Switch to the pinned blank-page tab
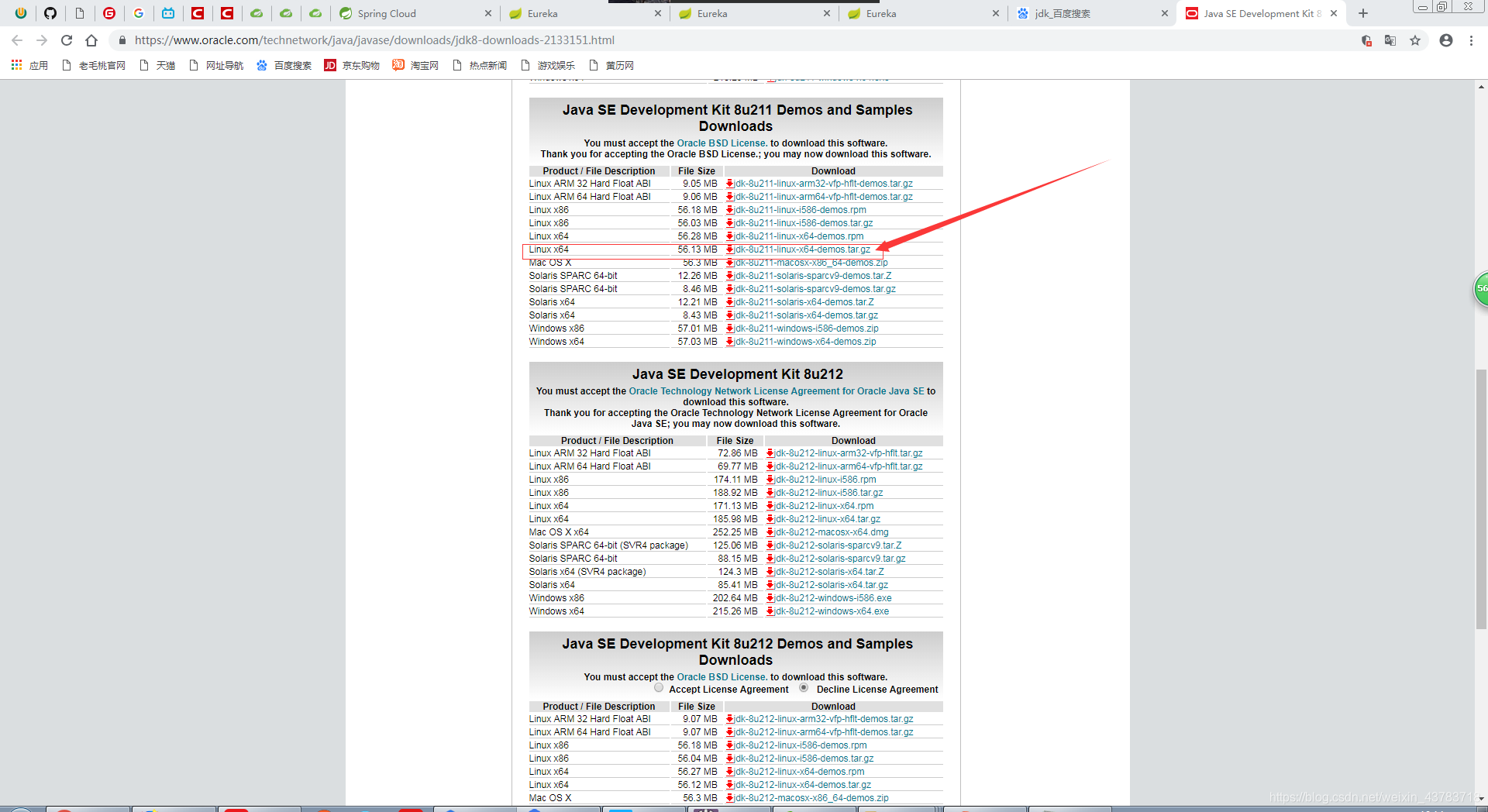This screenshot has height=812, width=1488. [x=80, y=13]
